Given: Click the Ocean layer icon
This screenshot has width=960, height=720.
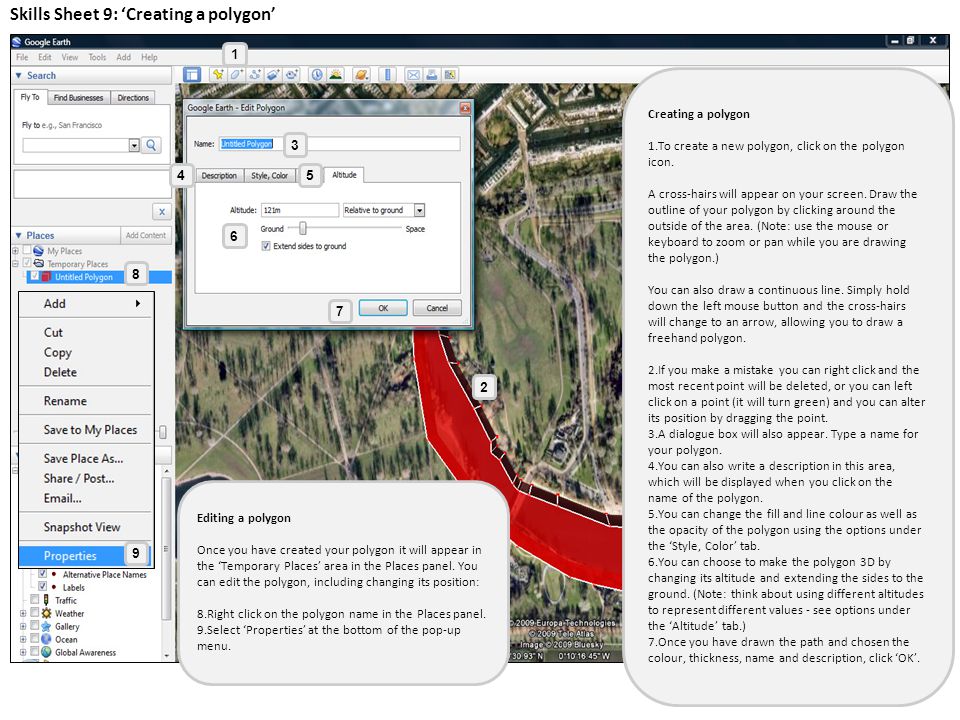Looking at the screenshot, I should click(x=46, y=639).
